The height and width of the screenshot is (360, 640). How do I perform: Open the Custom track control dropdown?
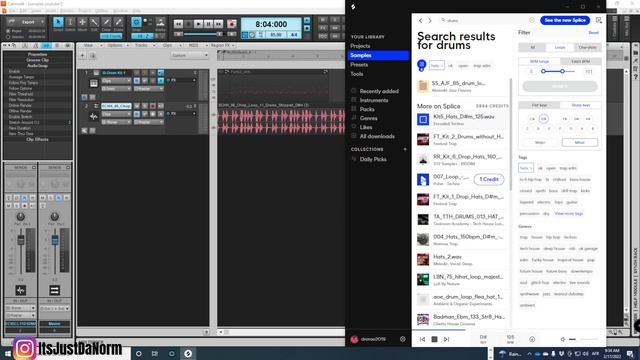pyautogui.click(x=189, y=55)
